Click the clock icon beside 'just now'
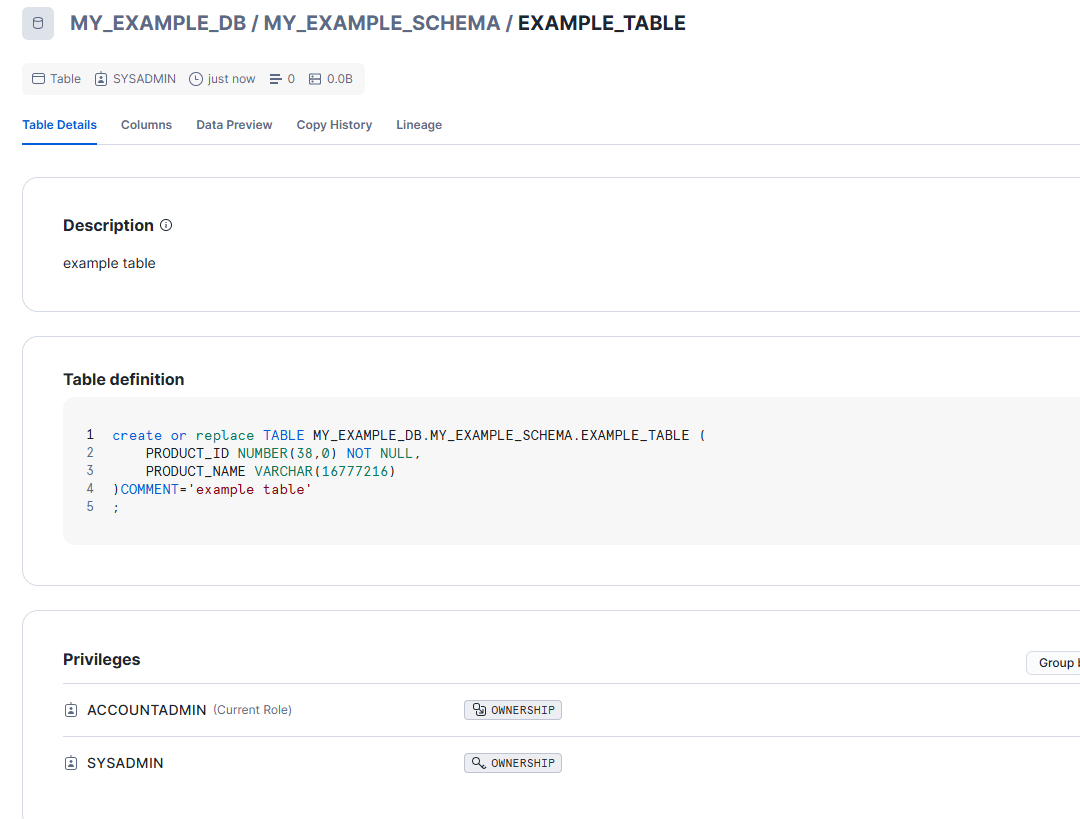 tap(196, 79)
